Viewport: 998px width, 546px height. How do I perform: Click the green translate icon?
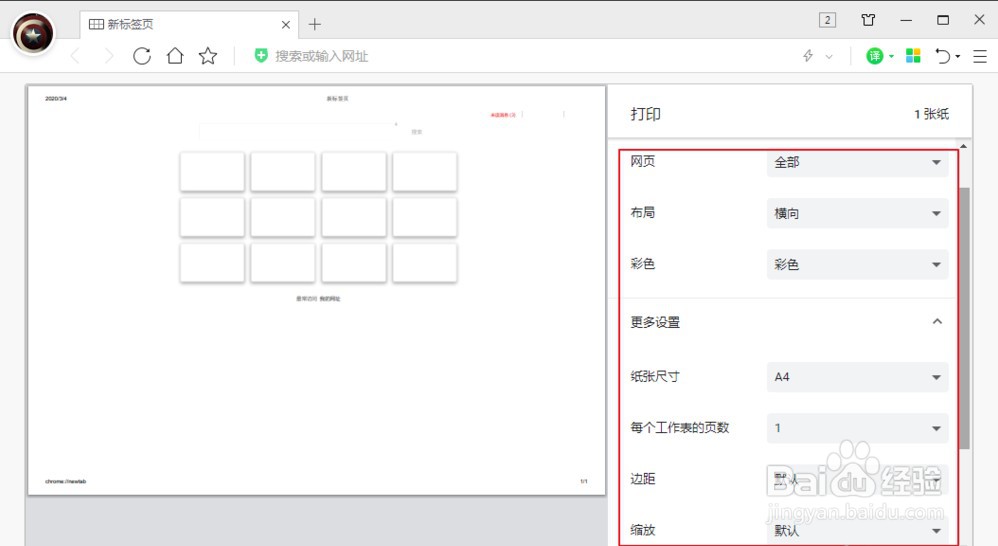(875, 56)
